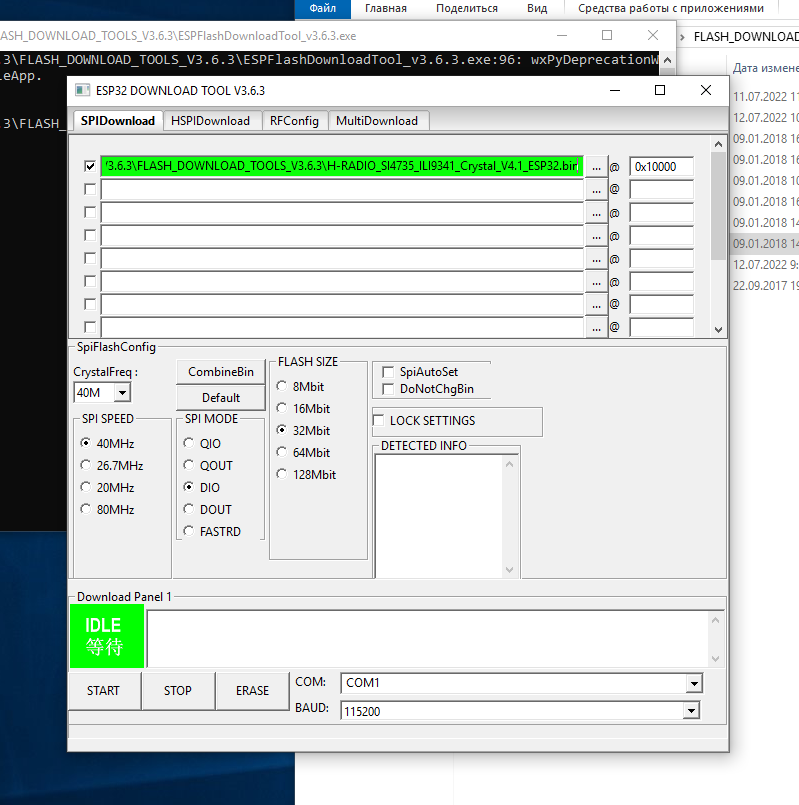The height and width of the screenshot is (805, 799).
Task: Click the Дата изменения column header
Action: (765, 68)
